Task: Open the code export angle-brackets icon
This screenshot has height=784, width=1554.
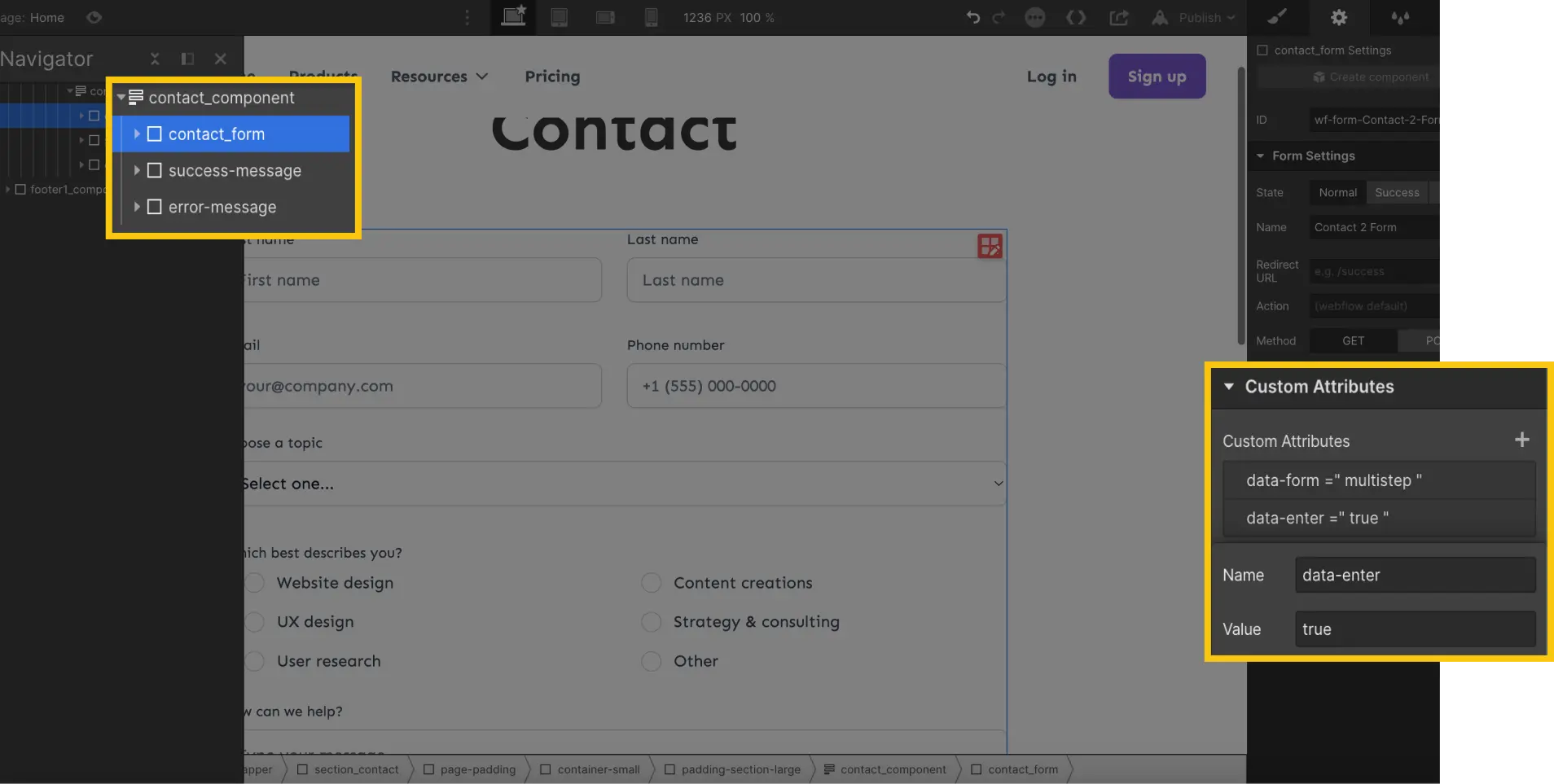Action: tap(1077, 17)
